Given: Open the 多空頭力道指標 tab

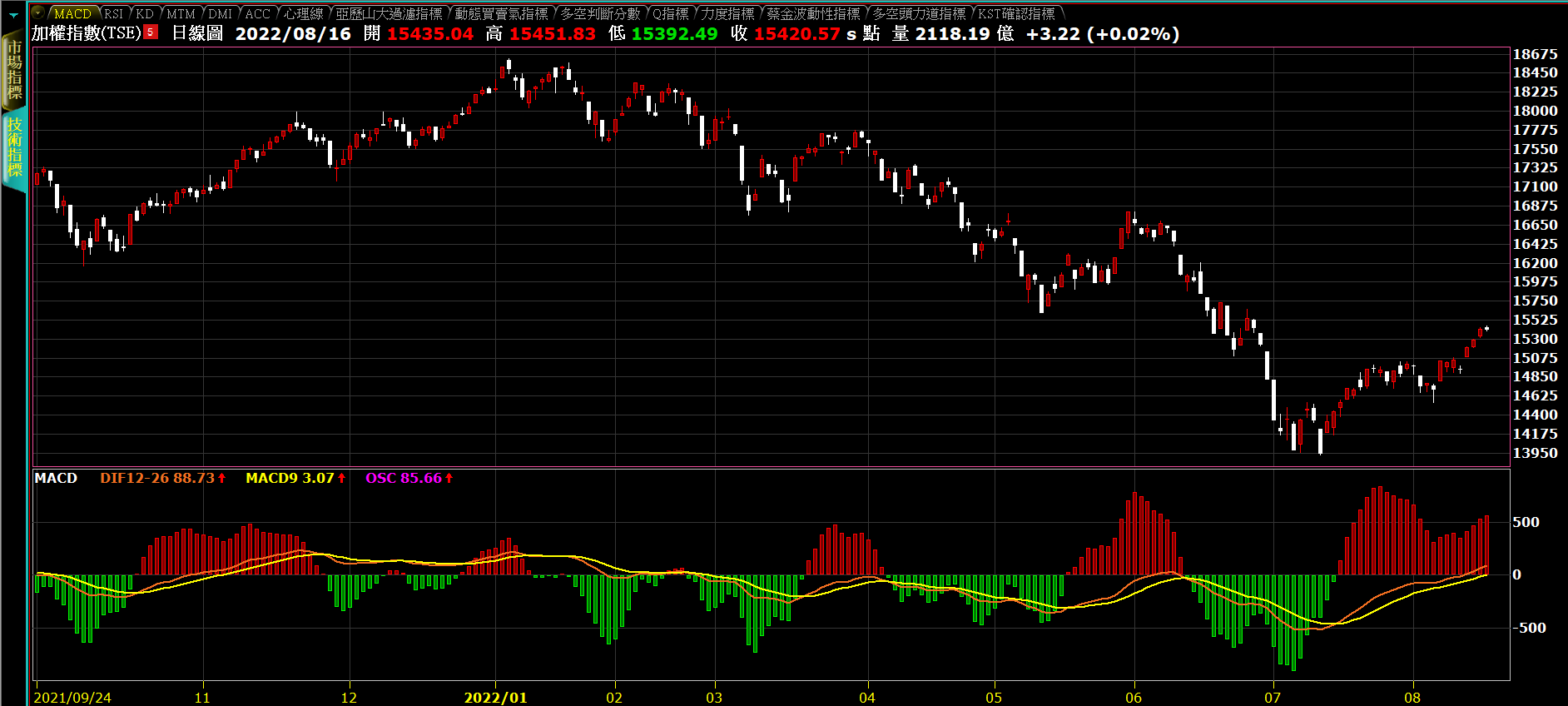Looking at the screenshot, I should pos(919,14).
